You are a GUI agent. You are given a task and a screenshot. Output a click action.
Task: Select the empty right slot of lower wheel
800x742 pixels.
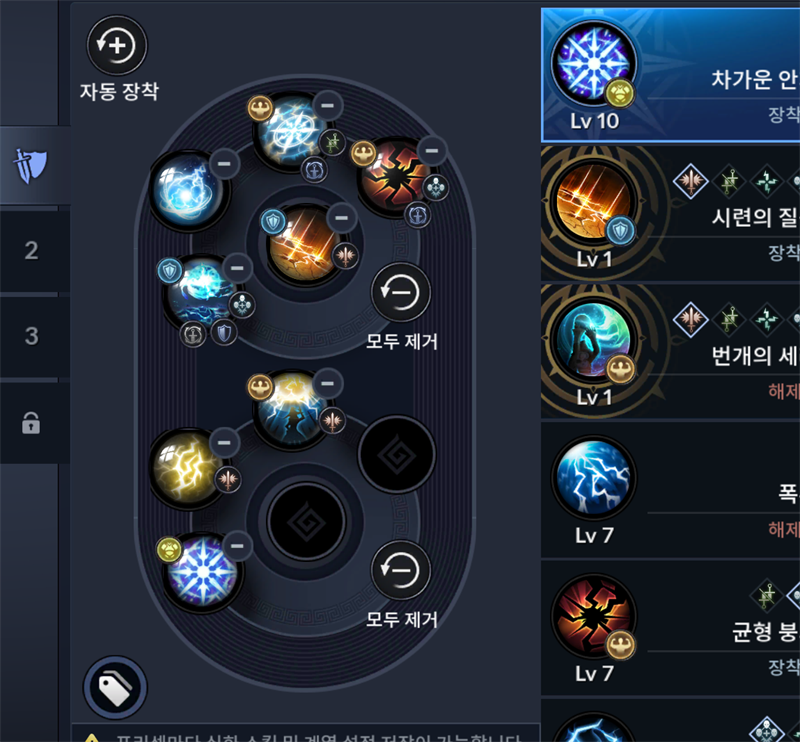[397, 454]
